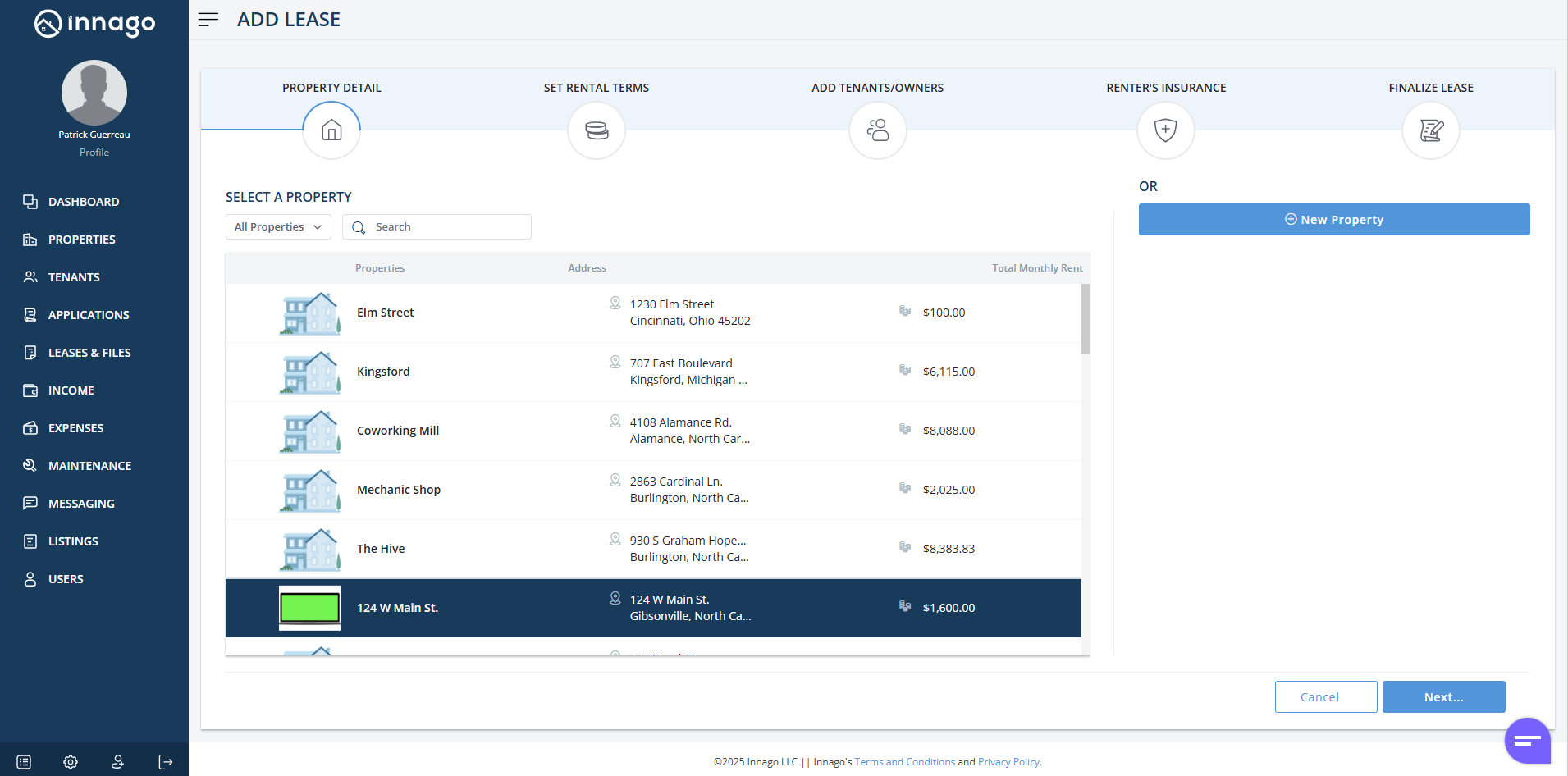Open the Dashboard from the sidebar
Screen dimensions: 1568x776
coord(84,202)
